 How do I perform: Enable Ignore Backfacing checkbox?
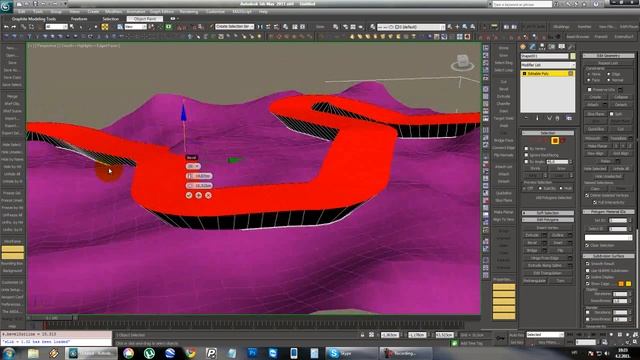[526, 155]
